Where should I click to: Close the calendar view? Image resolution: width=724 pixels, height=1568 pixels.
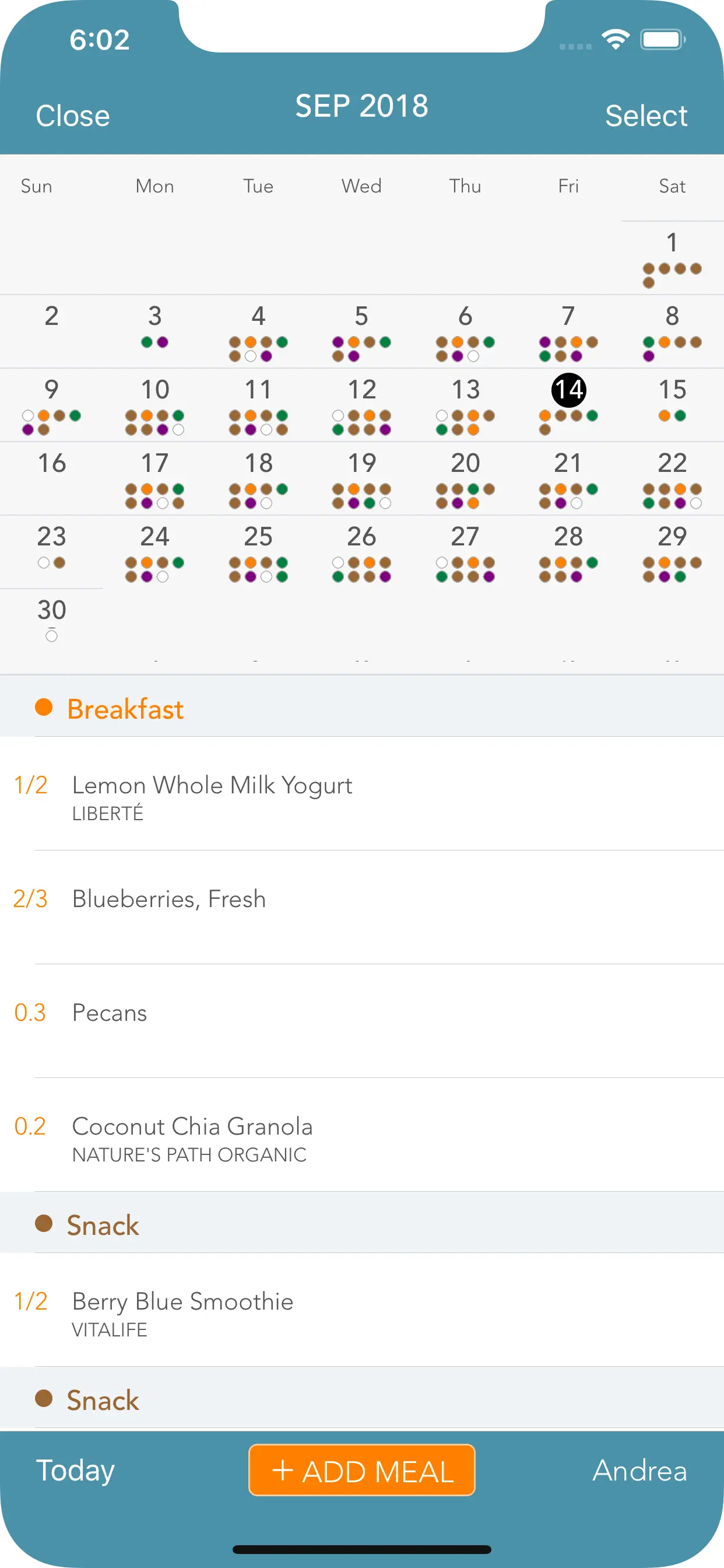point(72,116)
